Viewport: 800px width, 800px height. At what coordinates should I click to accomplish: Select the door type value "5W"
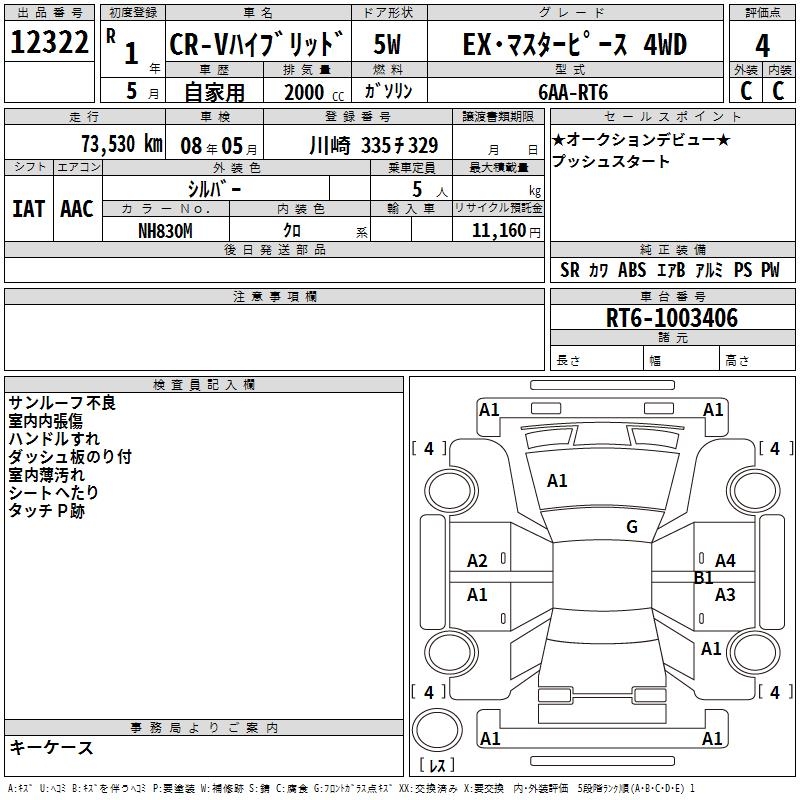pyautogui.click(x=388, y=44)
